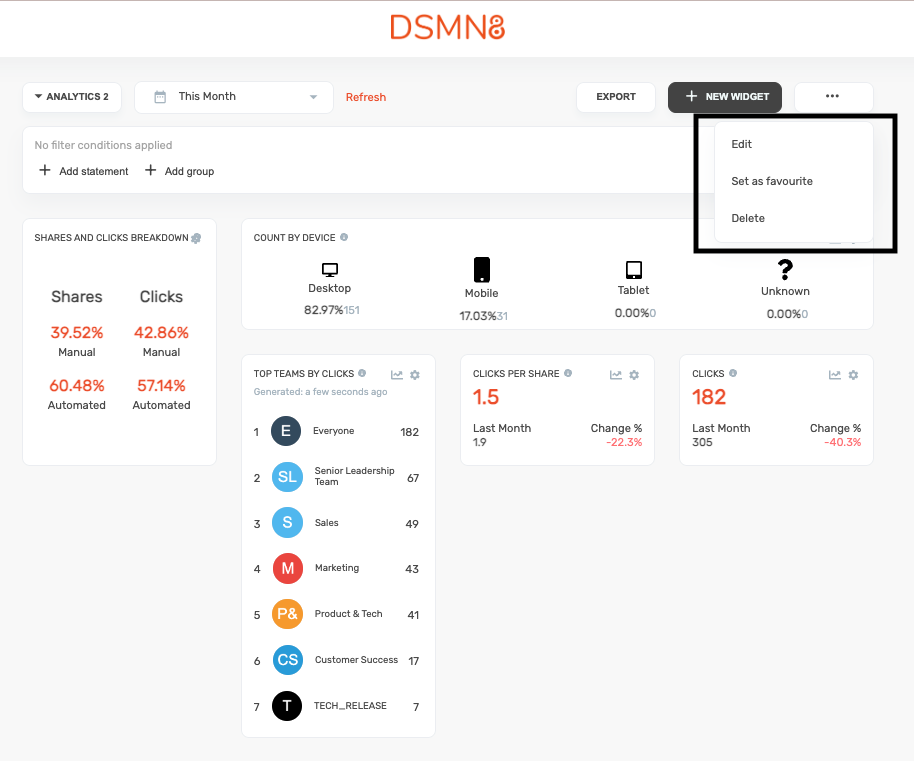Open chart view icon in Top Teams widget
This screenshot has width=914, height=761.
click(x=397, y=375)
